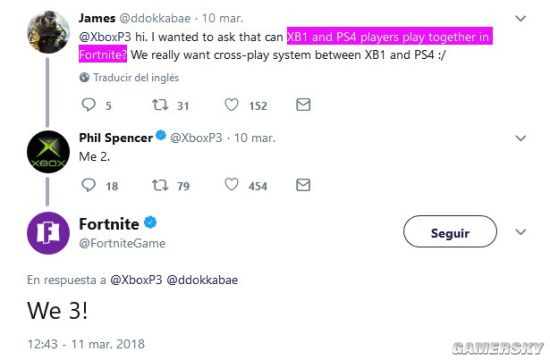Click 'Traducir del inglés' translate link

[136, 78]
